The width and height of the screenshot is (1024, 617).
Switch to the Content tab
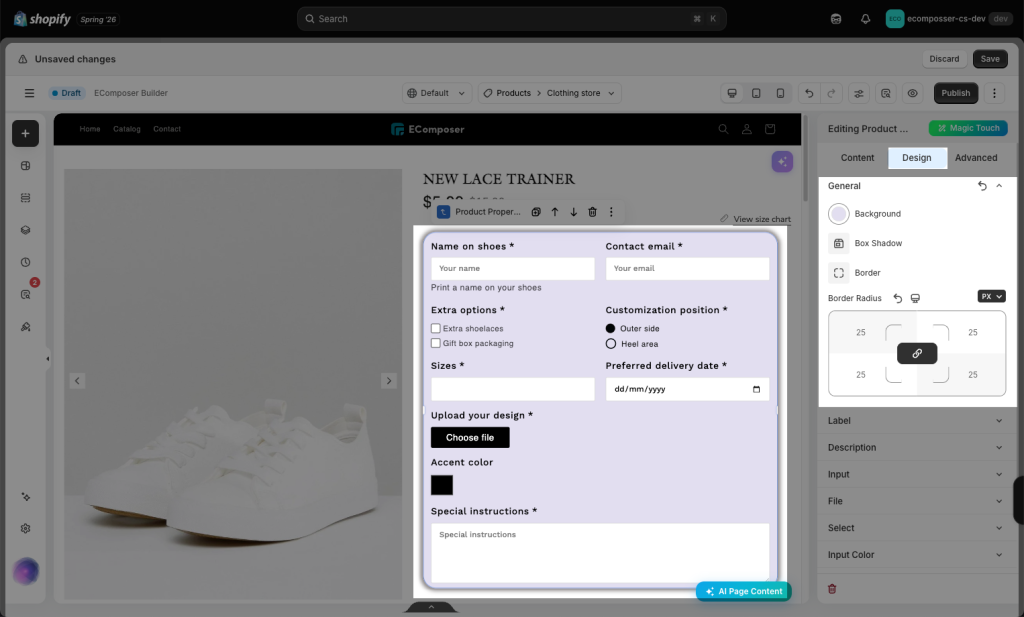857,158
